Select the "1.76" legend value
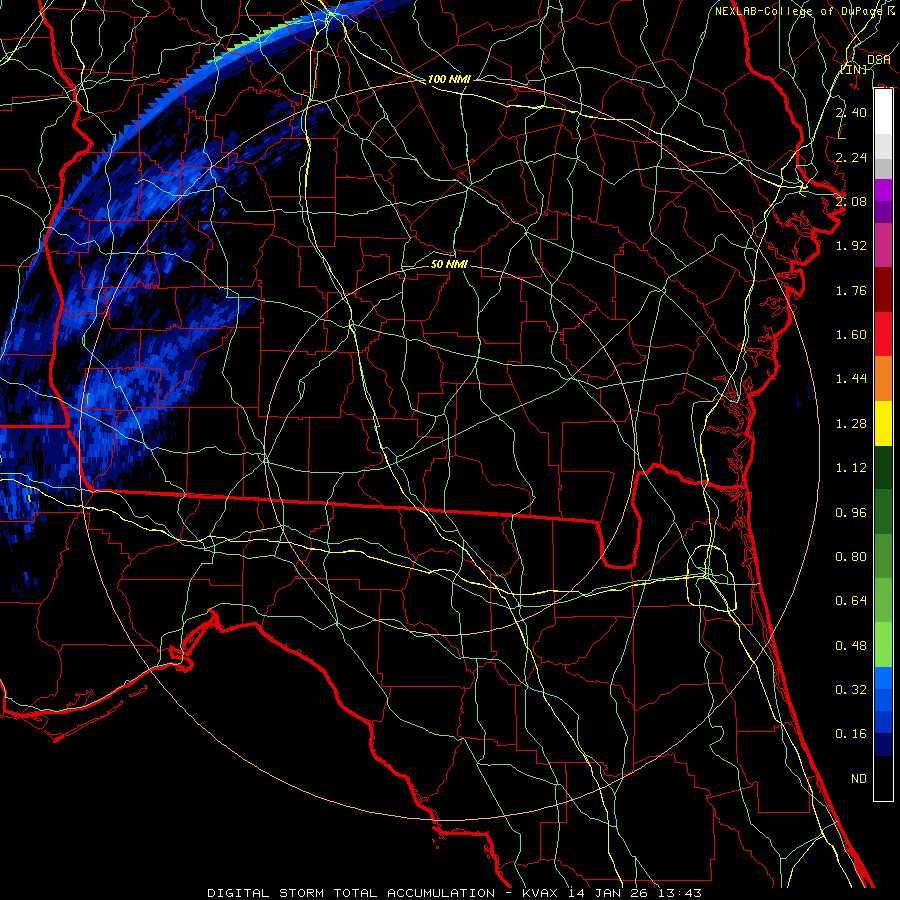This screenshot has width=900, height=900. click(x=851, y=290)
